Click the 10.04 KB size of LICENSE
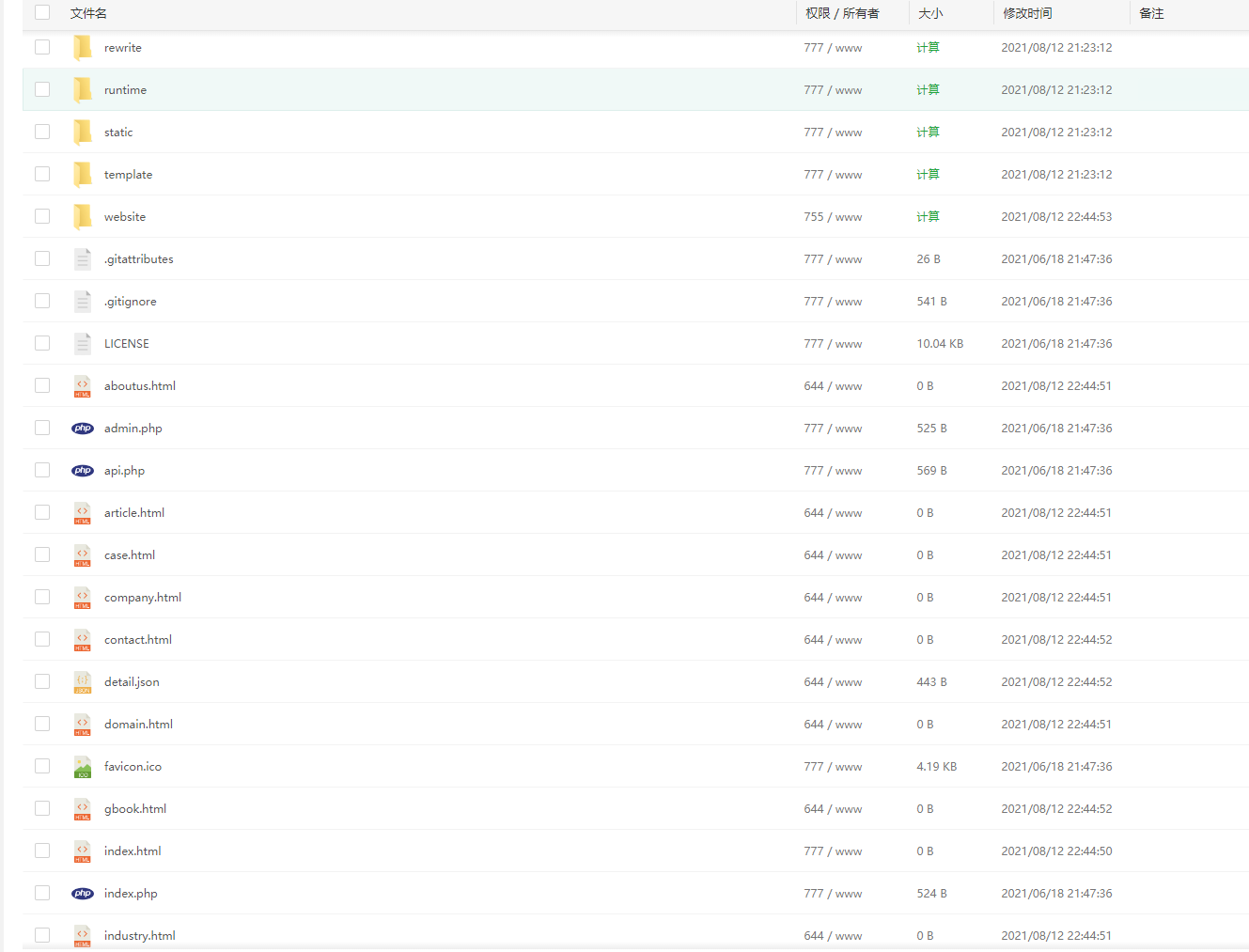This screenshot has width=1249, height=952. click(940, 344)
